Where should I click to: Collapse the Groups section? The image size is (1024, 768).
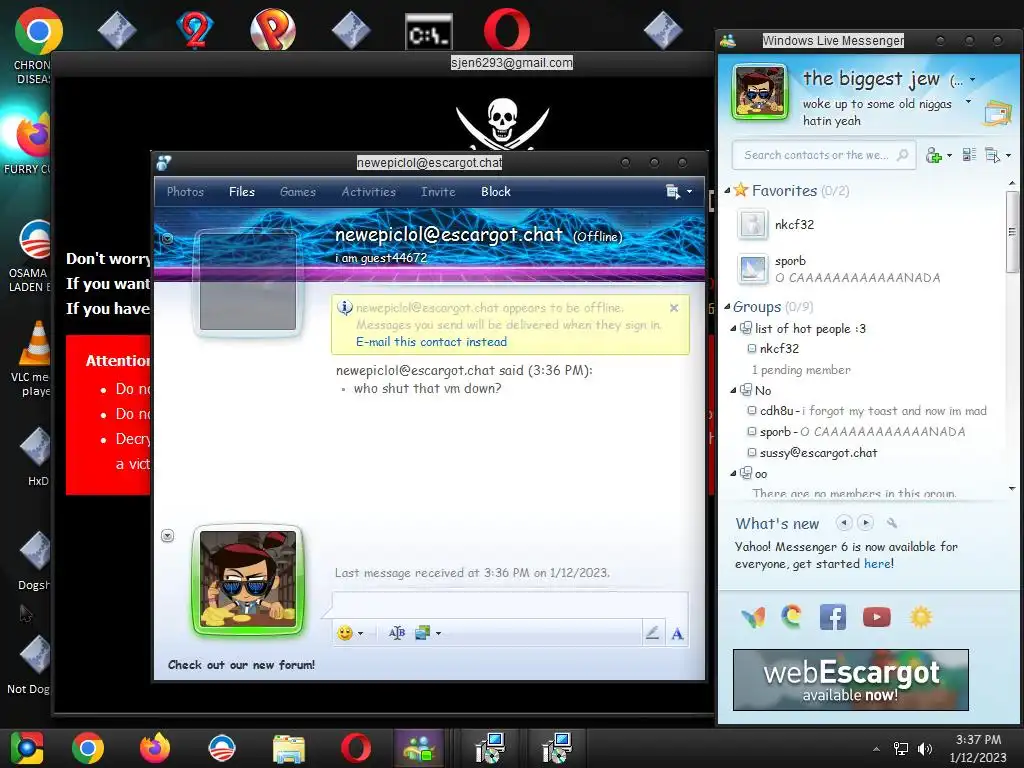pos(728,307)
